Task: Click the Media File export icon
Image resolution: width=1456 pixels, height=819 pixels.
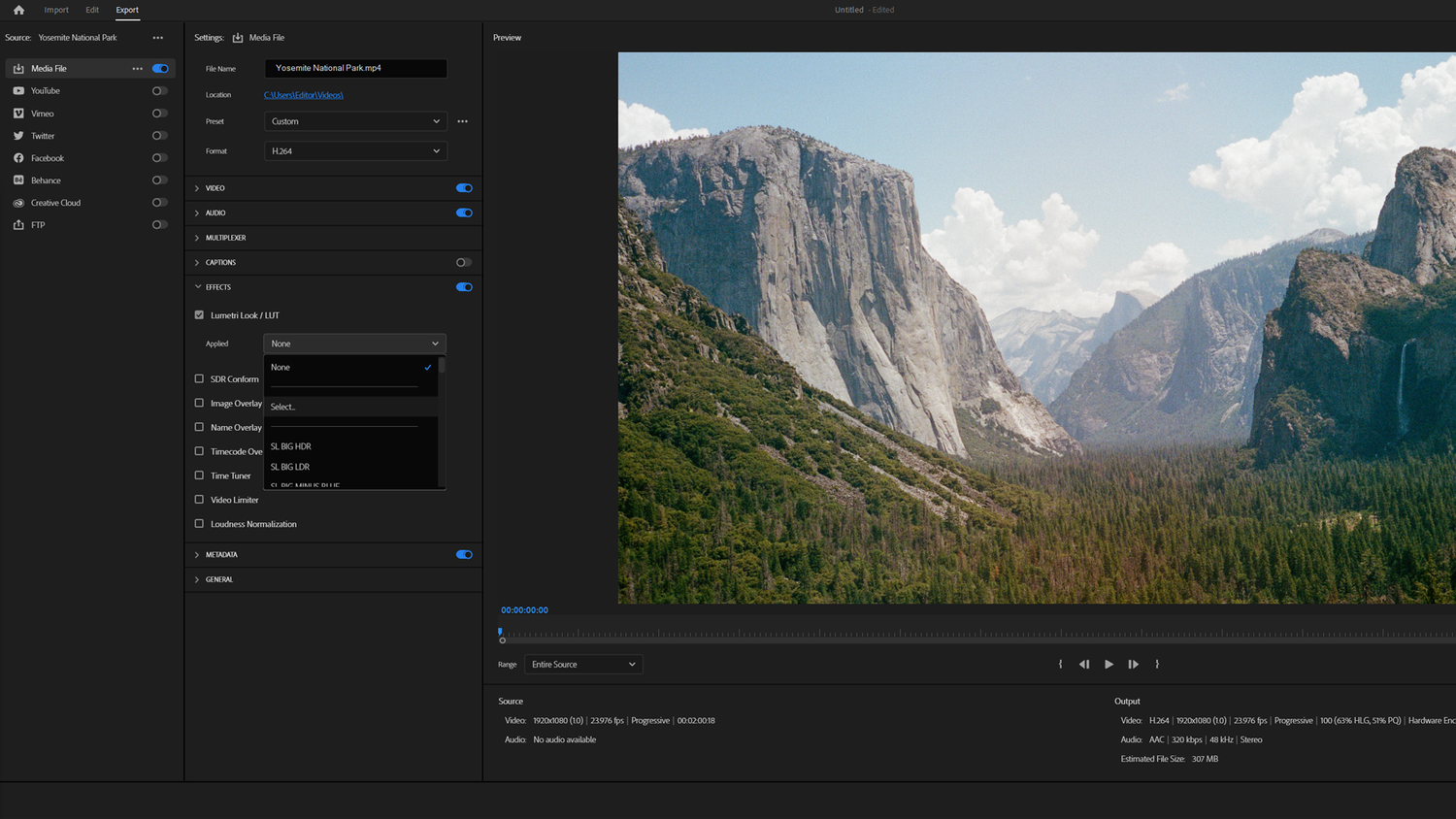Action: pyautogui.click(x=17, y=68)
